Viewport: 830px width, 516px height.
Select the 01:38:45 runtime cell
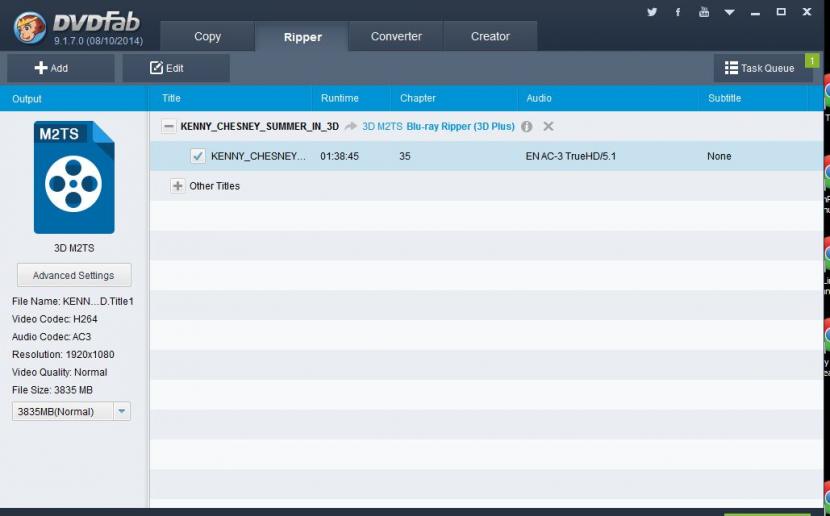coord(339,156)
